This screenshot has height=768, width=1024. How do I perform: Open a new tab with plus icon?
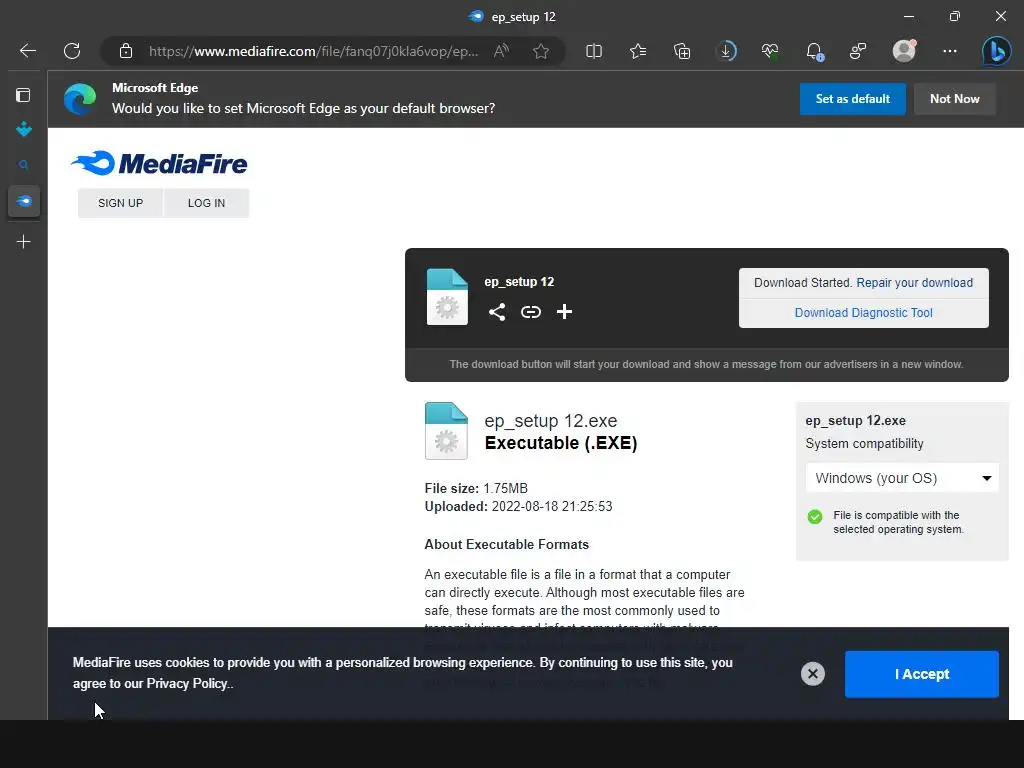coord(24,242)
